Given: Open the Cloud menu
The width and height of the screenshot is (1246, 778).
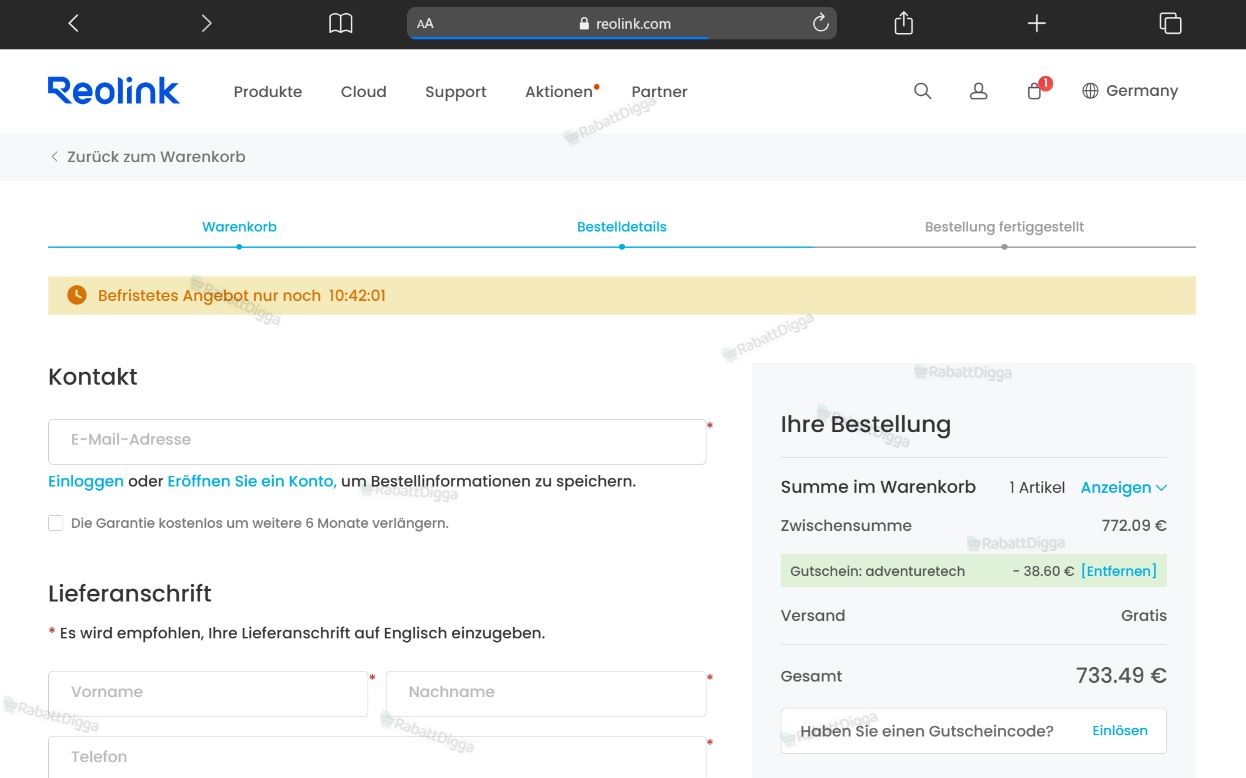Looking at the screenshot, I should 363,92.
